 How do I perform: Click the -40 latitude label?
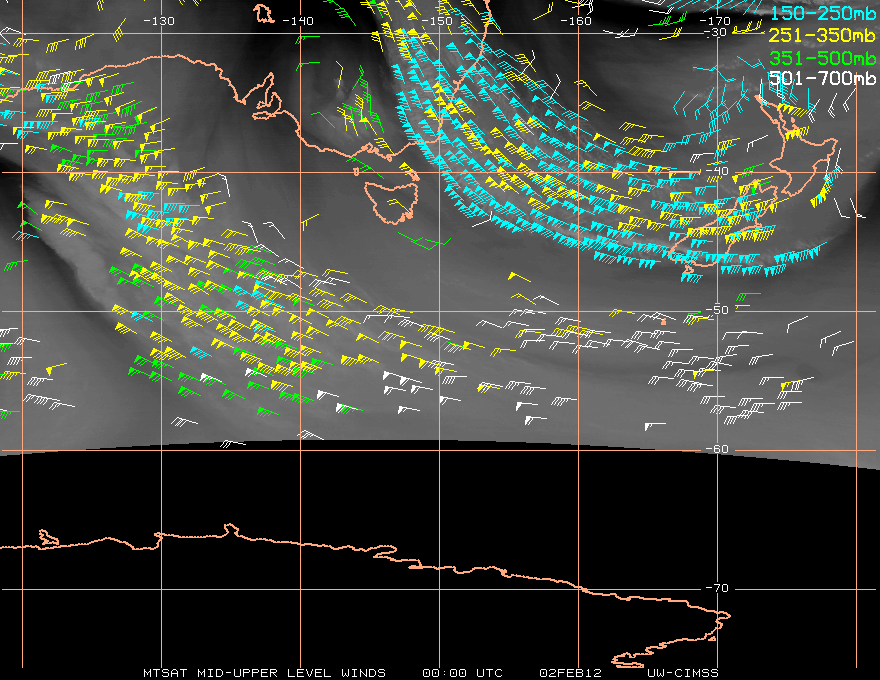pos(715,172)
